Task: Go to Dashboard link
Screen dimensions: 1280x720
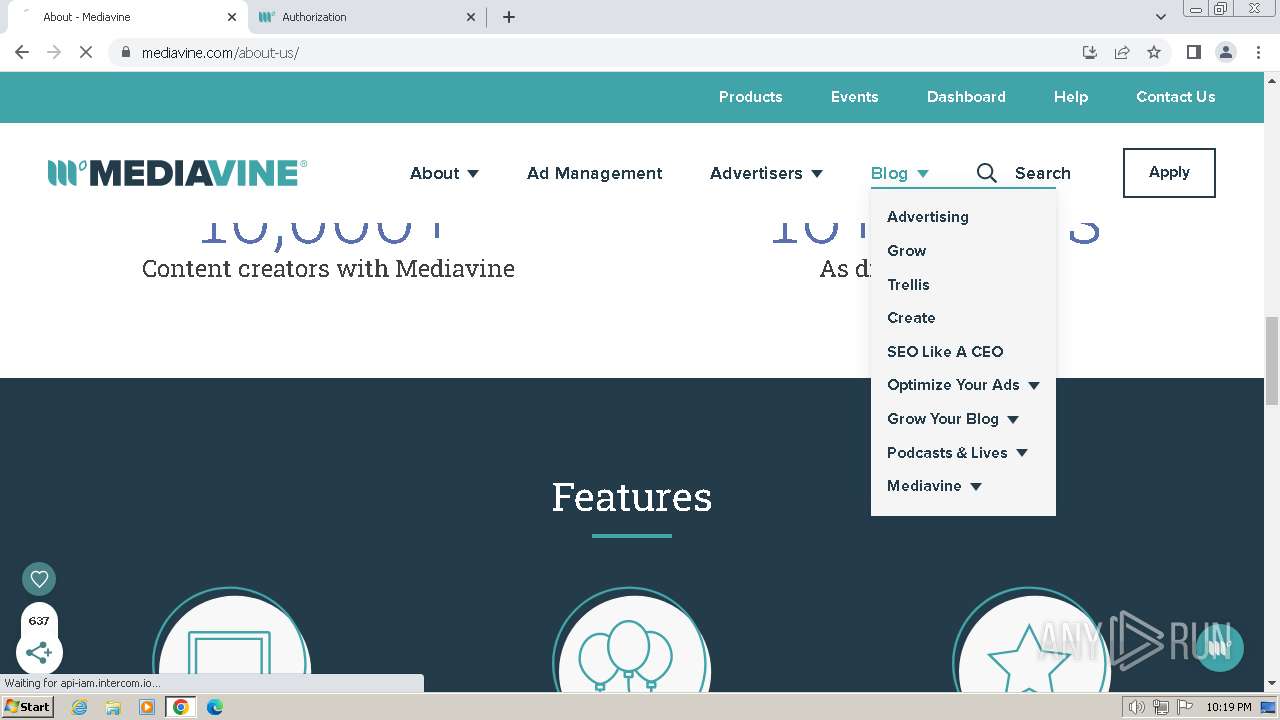Action: point(966,97)
